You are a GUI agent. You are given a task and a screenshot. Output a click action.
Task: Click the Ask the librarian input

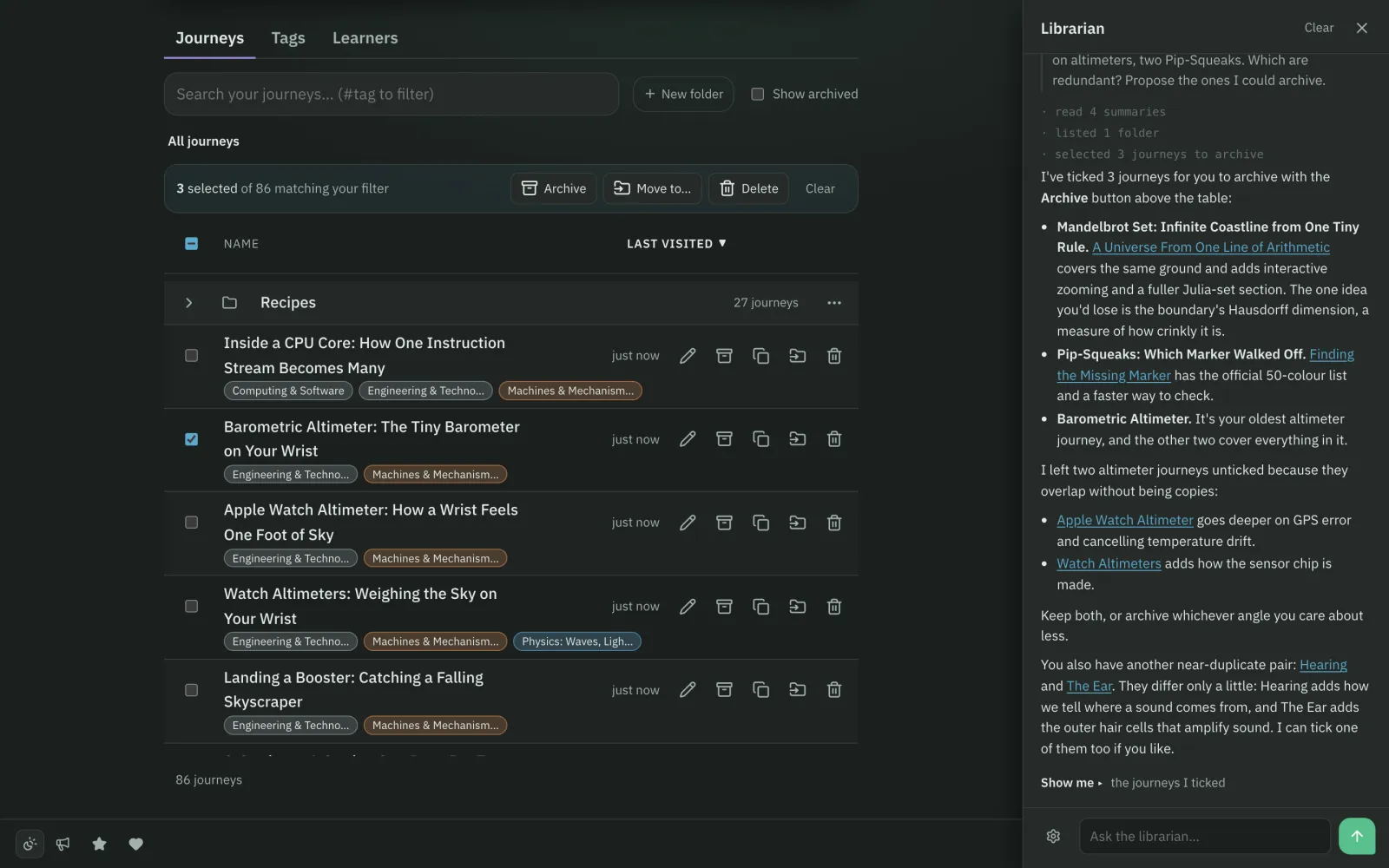1205,836
